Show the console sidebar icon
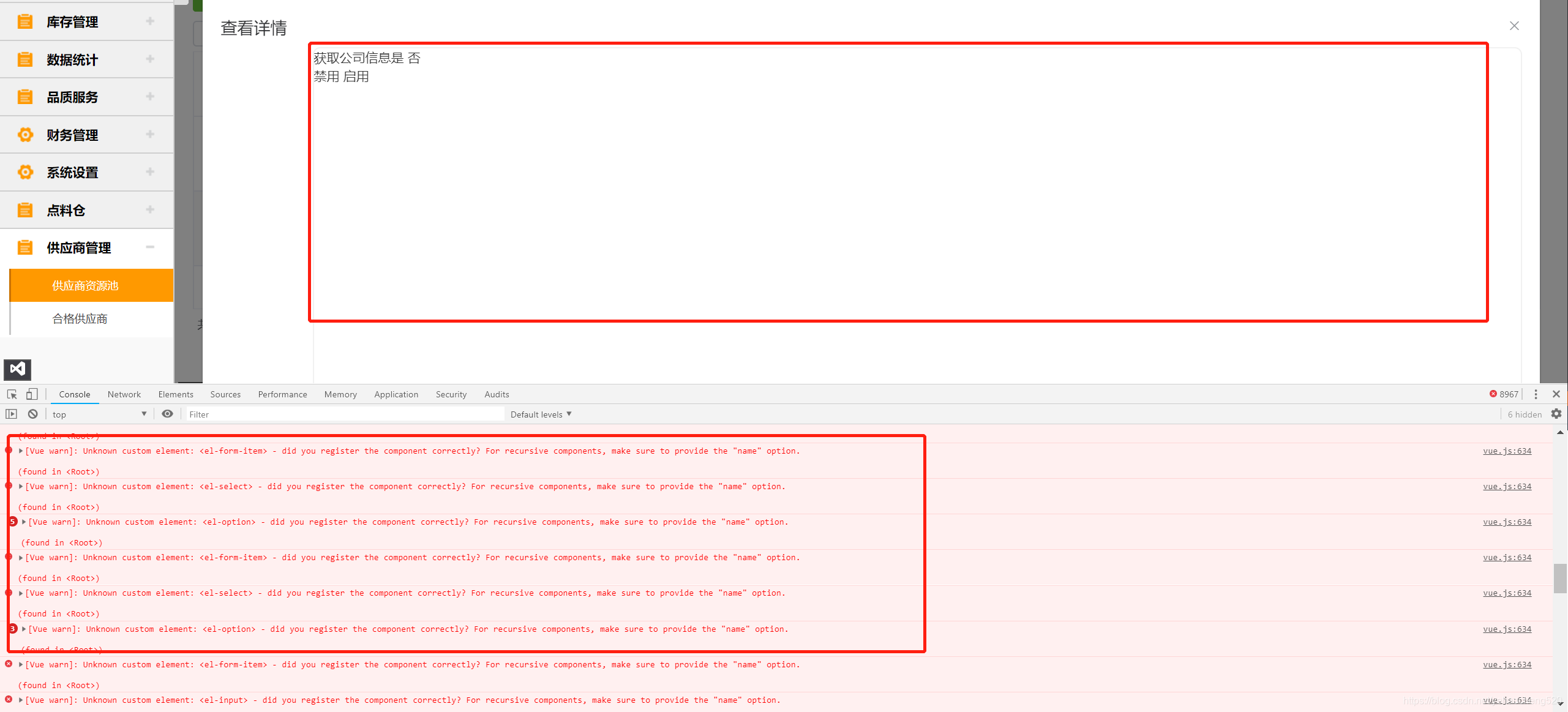1568x712 pixels. (11, 414)
